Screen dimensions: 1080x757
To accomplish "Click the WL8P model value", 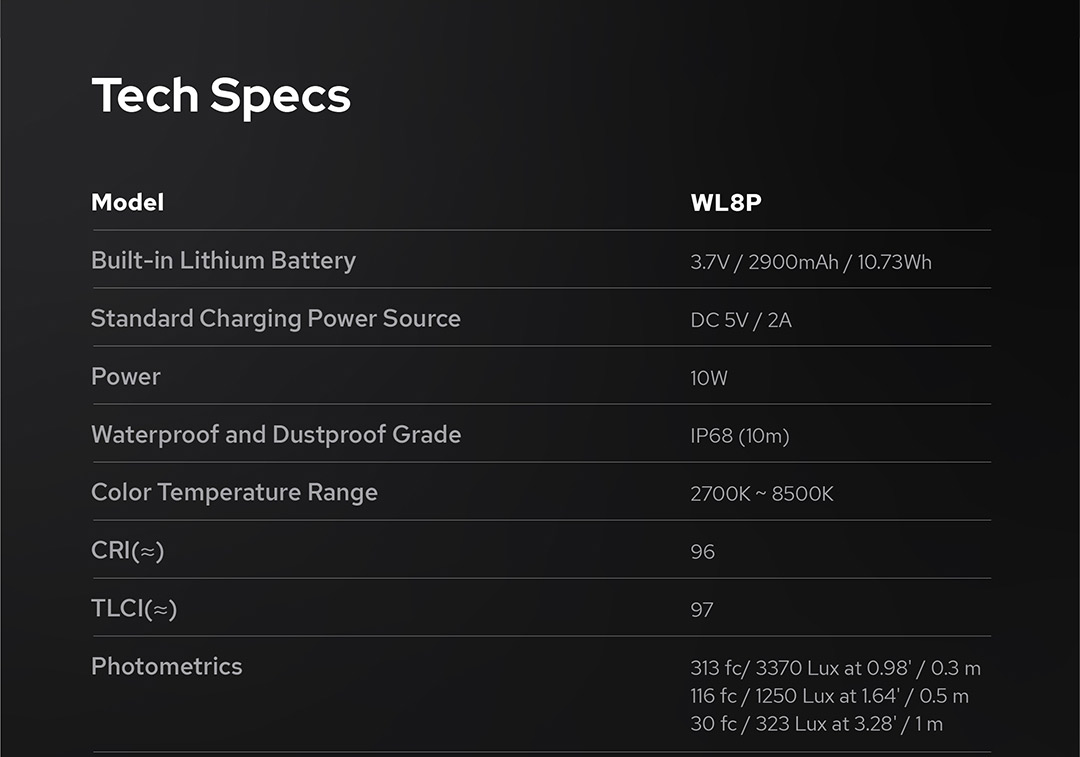I will [726, 203].
